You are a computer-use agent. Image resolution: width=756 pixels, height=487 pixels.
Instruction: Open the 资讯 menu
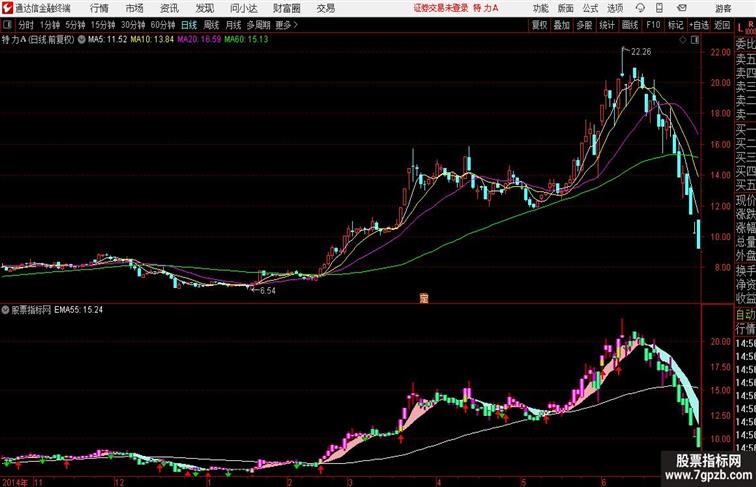pos(169,8)
